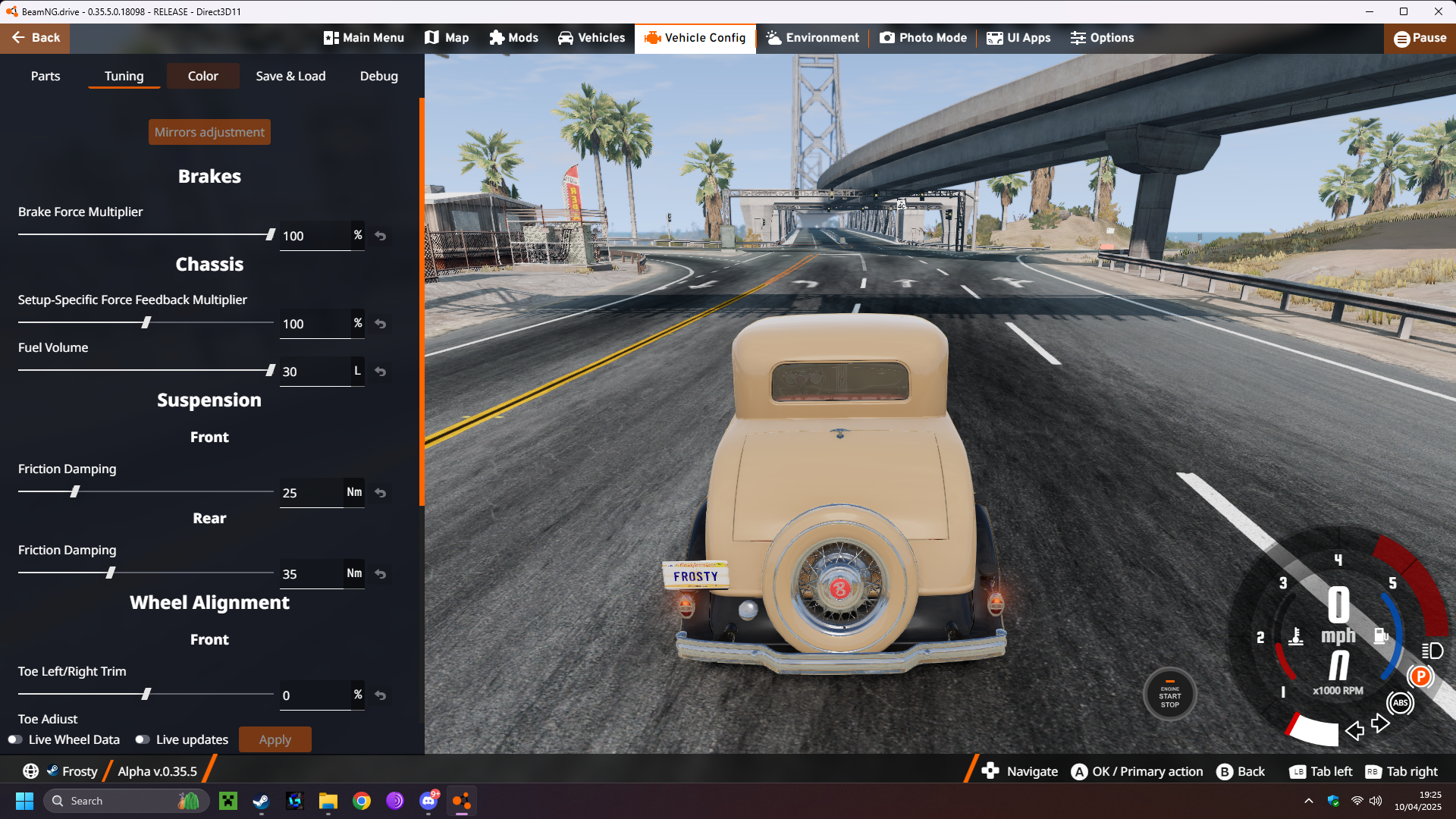Open the Environment menu
Screen dimensions: 1456x819
(x=812, y=38)
